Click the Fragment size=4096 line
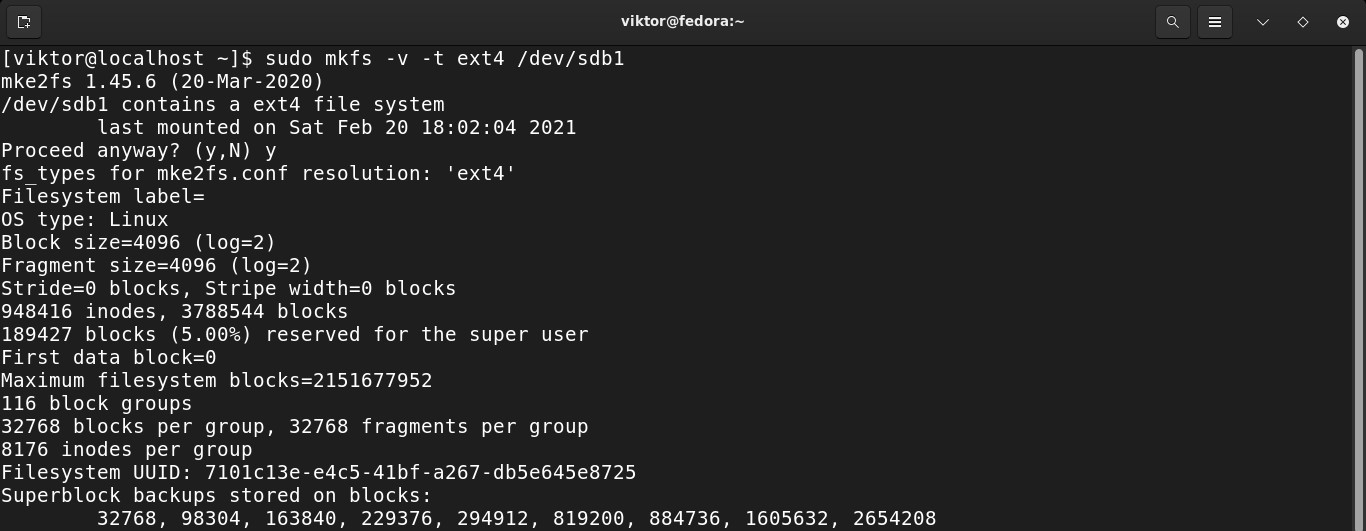 click(x=156, y=265)
